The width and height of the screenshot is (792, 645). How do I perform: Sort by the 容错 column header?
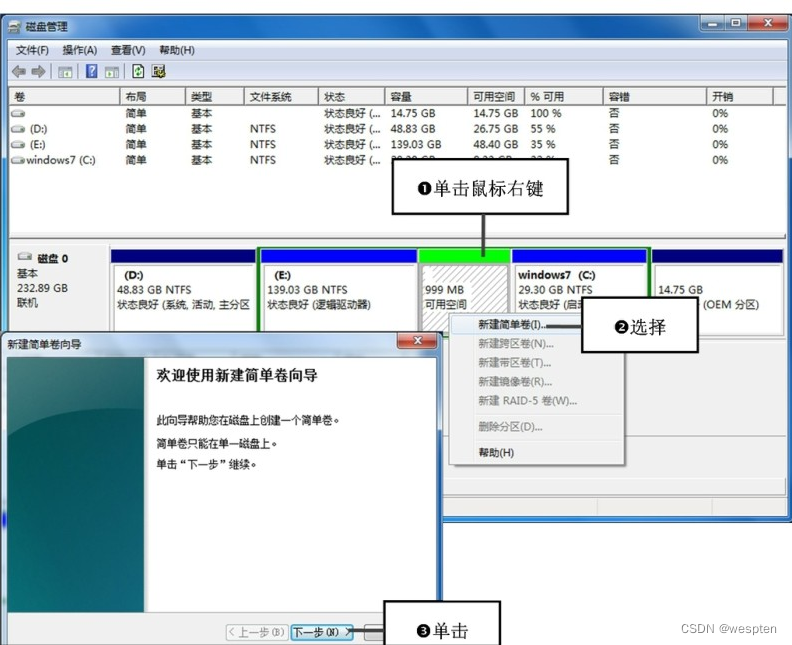tap(654, 96)
